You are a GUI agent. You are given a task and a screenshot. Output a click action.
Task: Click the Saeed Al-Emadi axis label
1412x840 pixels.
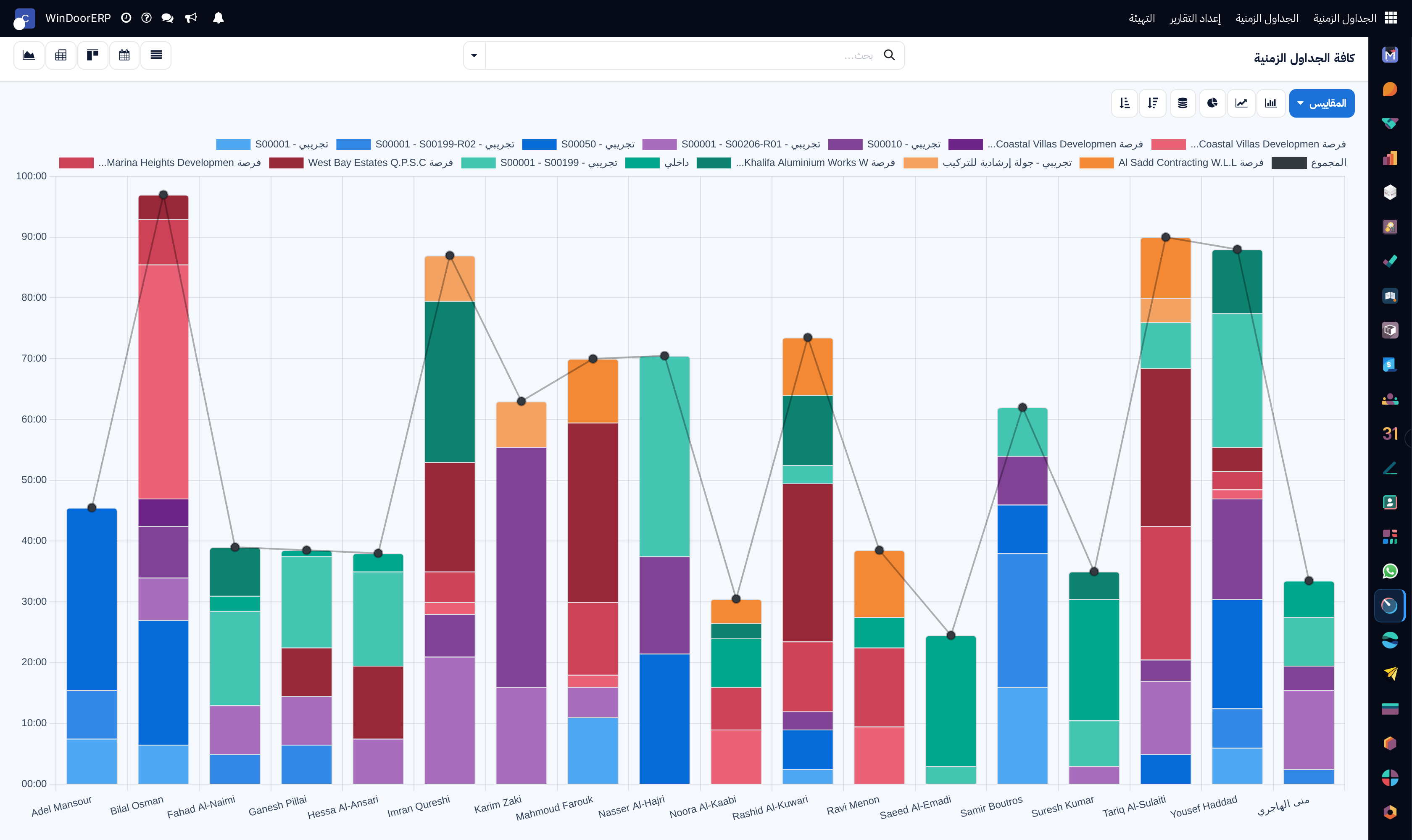pos(915,807)
